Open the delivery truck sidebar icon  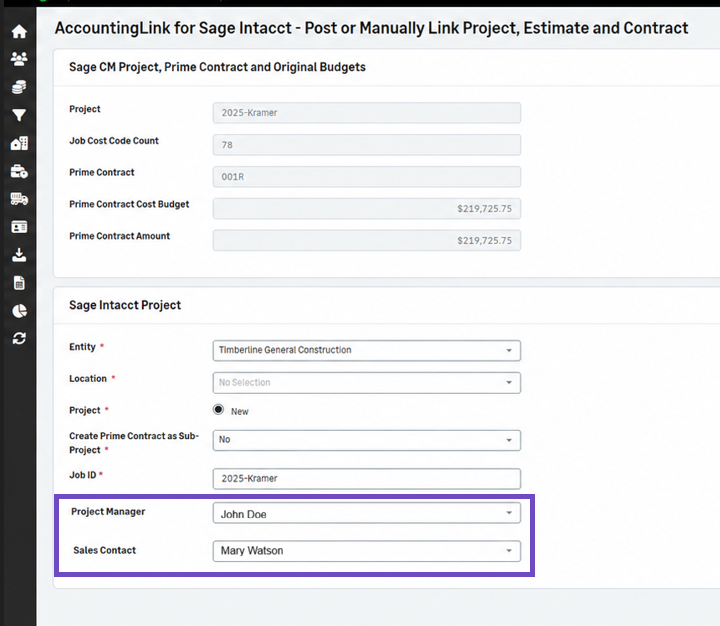click(x=19, y=199)
